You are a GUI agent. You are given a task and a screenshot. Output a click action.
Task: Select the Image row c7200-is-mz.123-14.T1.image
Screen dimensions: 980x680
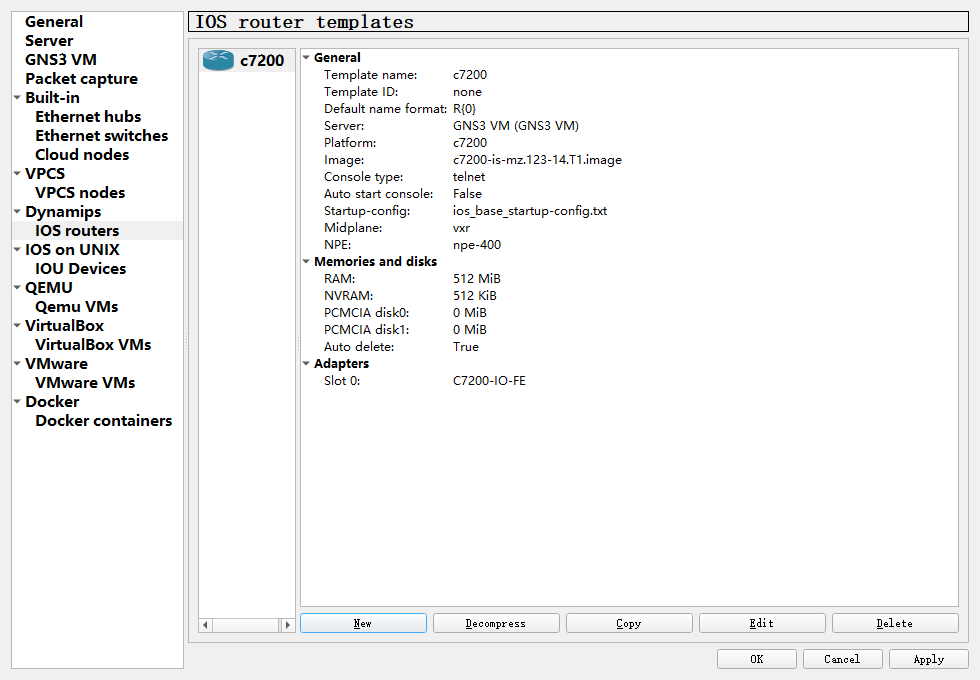pos(629,160)
